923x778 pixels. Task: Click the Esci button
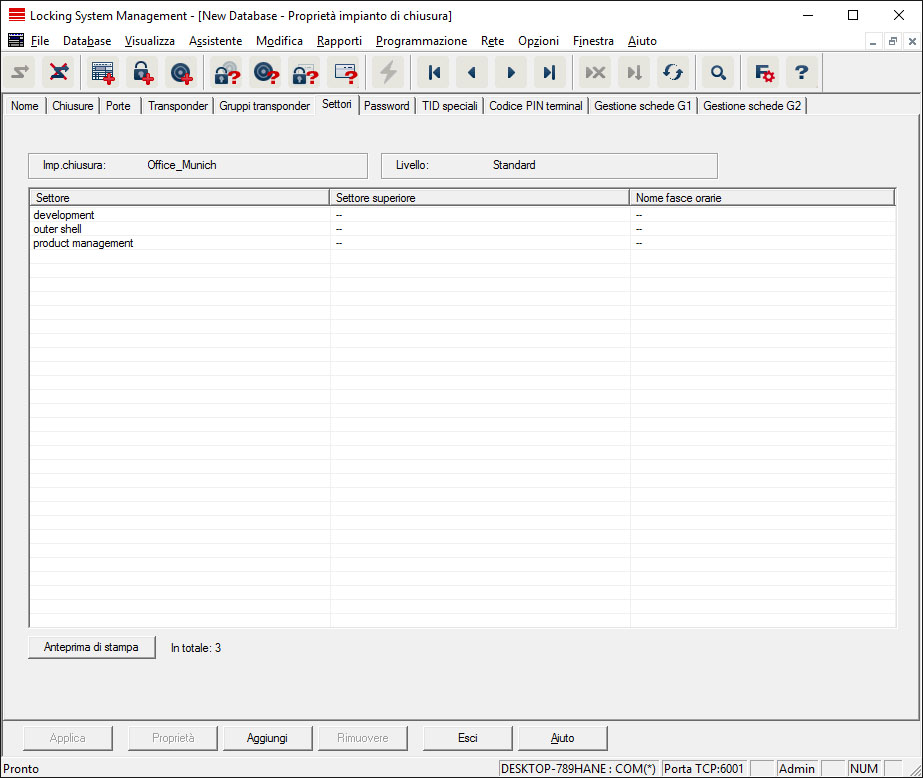[467, 738]
